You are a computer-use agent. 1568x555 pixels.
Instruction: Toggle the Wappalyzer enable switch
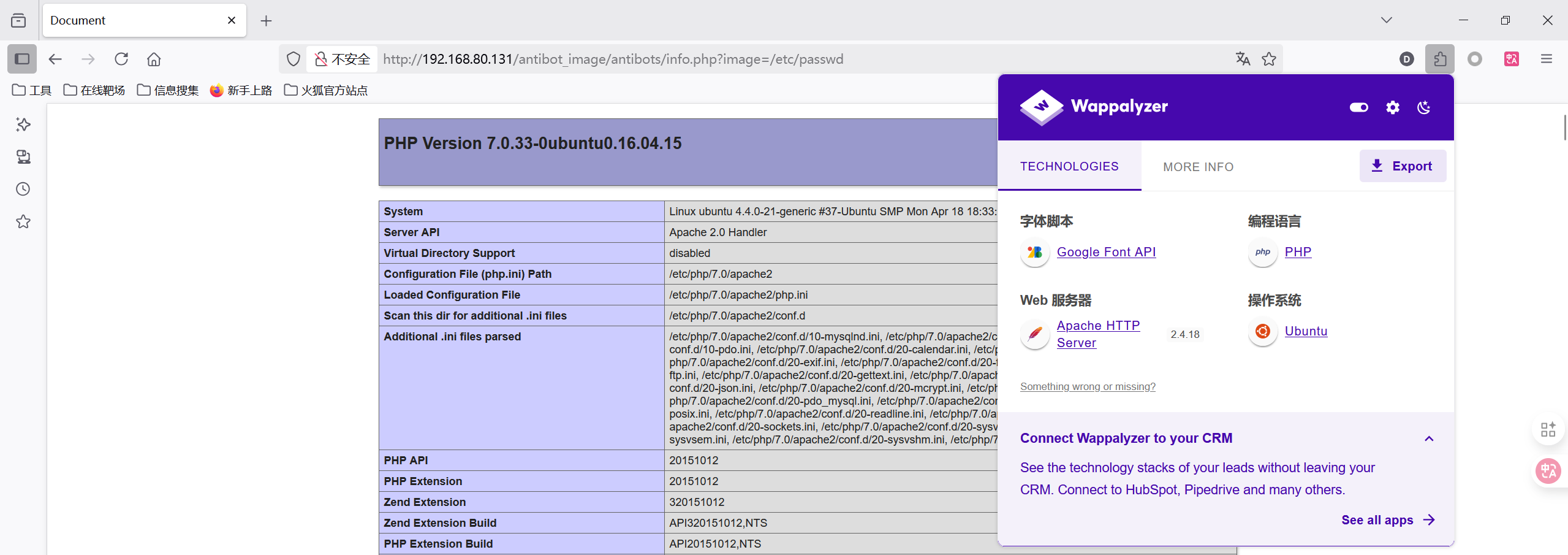coord(1359,107)
